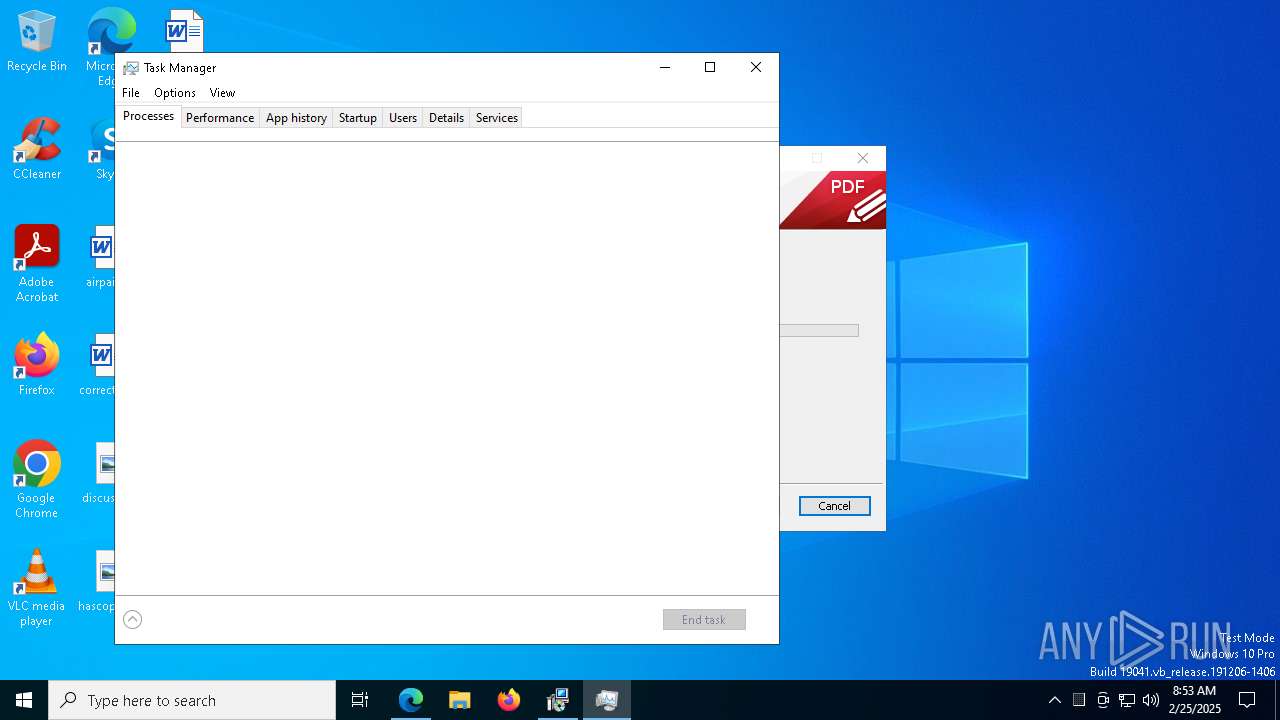Show the Details tab
This screenshot has height=720, width=1280.
coord(446,117)
